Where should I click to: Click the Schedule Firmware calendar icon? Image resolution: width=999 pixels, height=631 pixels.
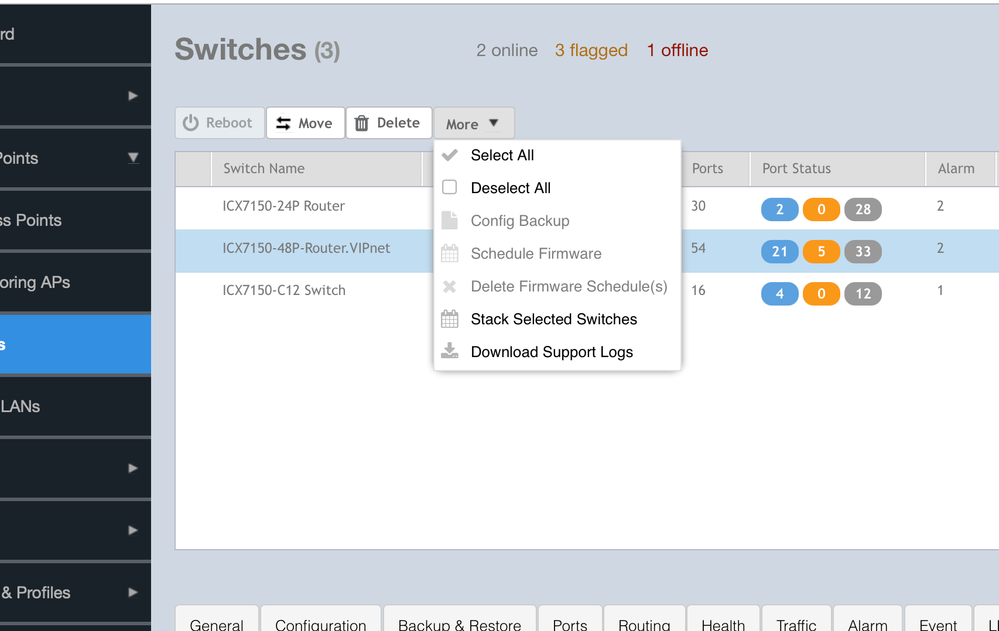pos(450,254)
